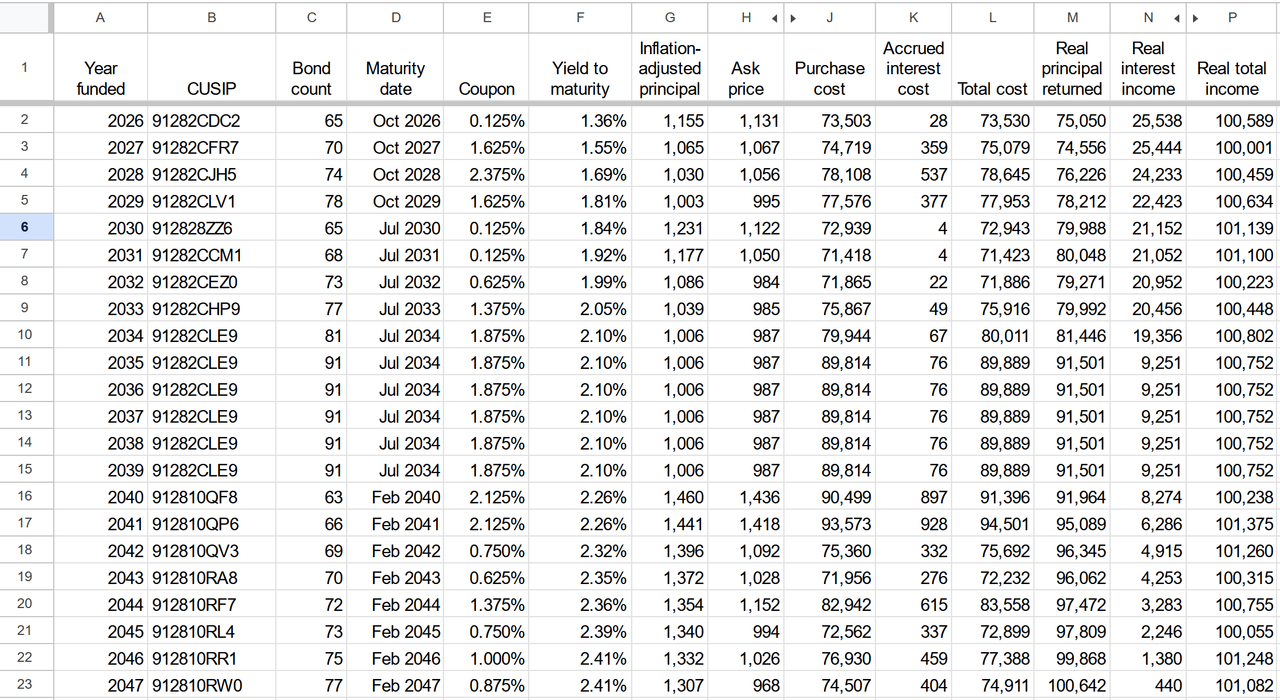The width and height of the screenshot is (1280, 700).
Task: Select real total income cell 100,223
Action: pos(1232,283)
